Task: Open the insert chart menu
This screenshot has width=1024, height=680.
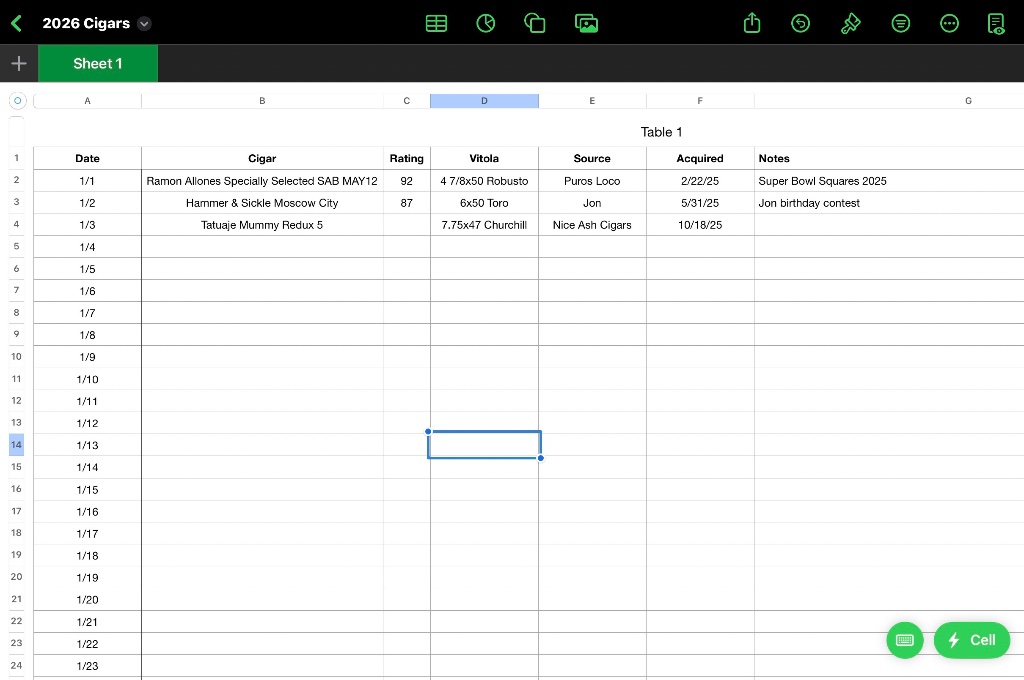Action: pyautogui.click(x=486, y=23)
